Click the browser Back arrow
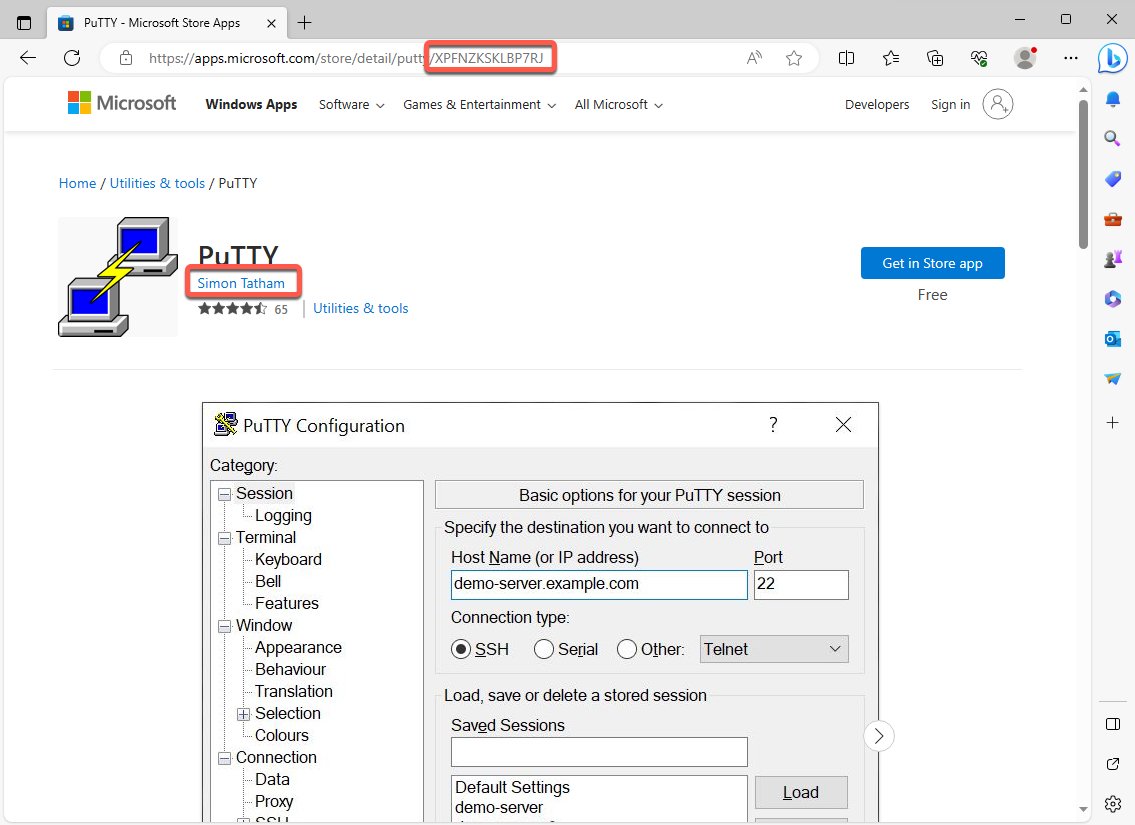The height and width of the screenshot is (825, 1135). pos(28,58)
